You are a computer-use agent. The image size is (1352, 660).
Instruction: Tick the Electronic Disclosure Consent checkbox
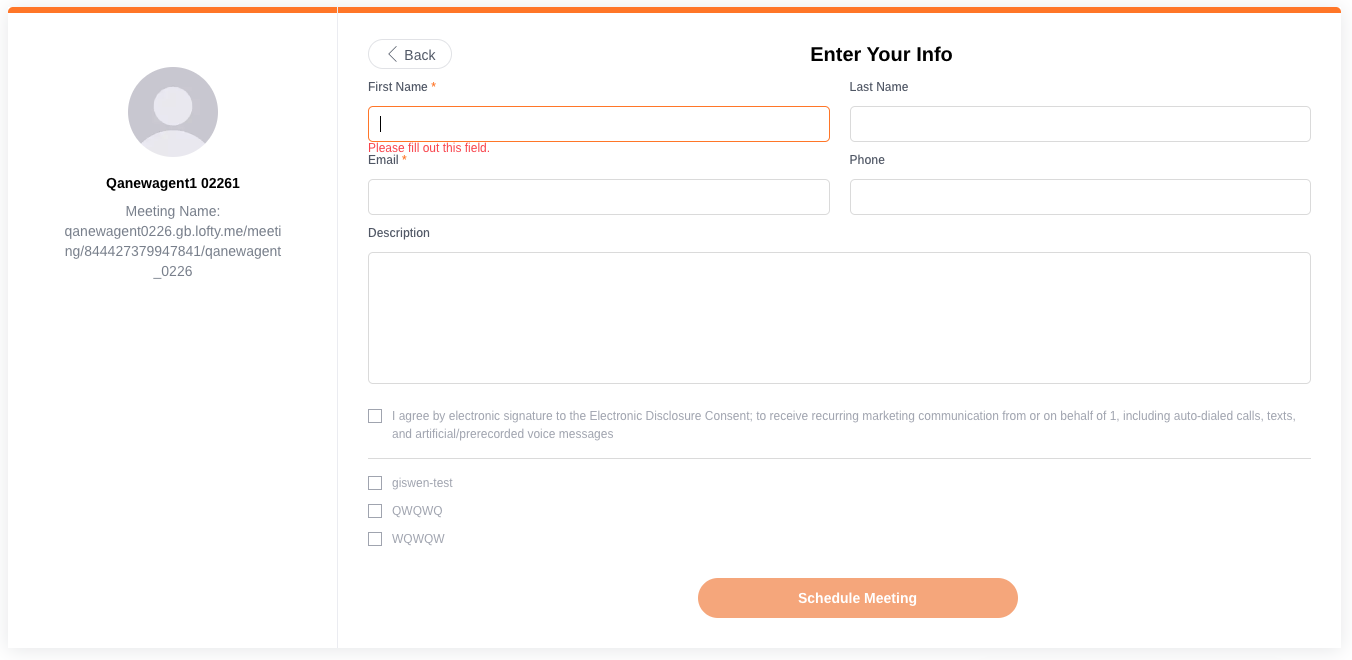point(375,416)
